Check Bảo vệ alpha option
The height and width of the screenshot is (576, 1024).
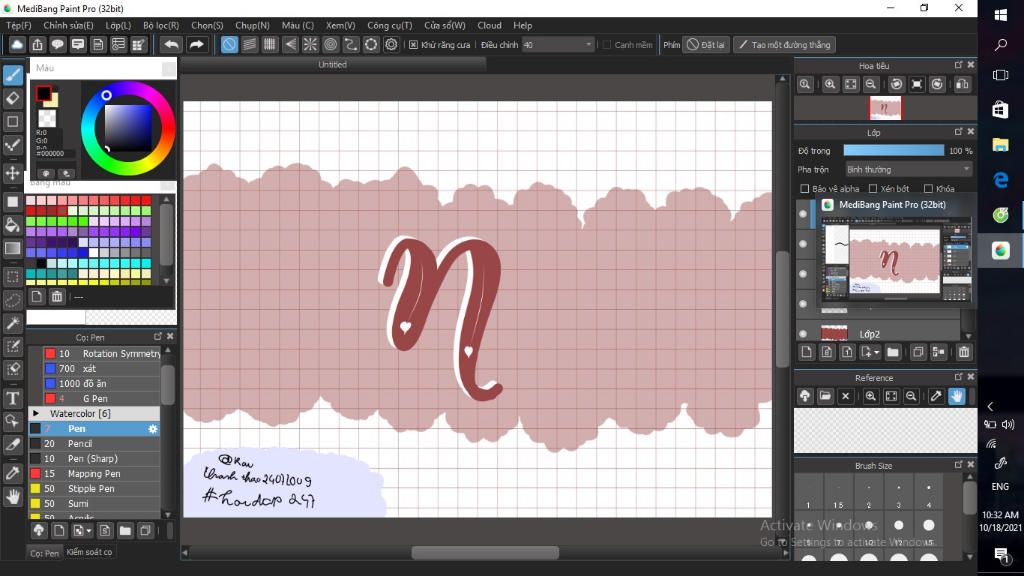pos(805,189)
